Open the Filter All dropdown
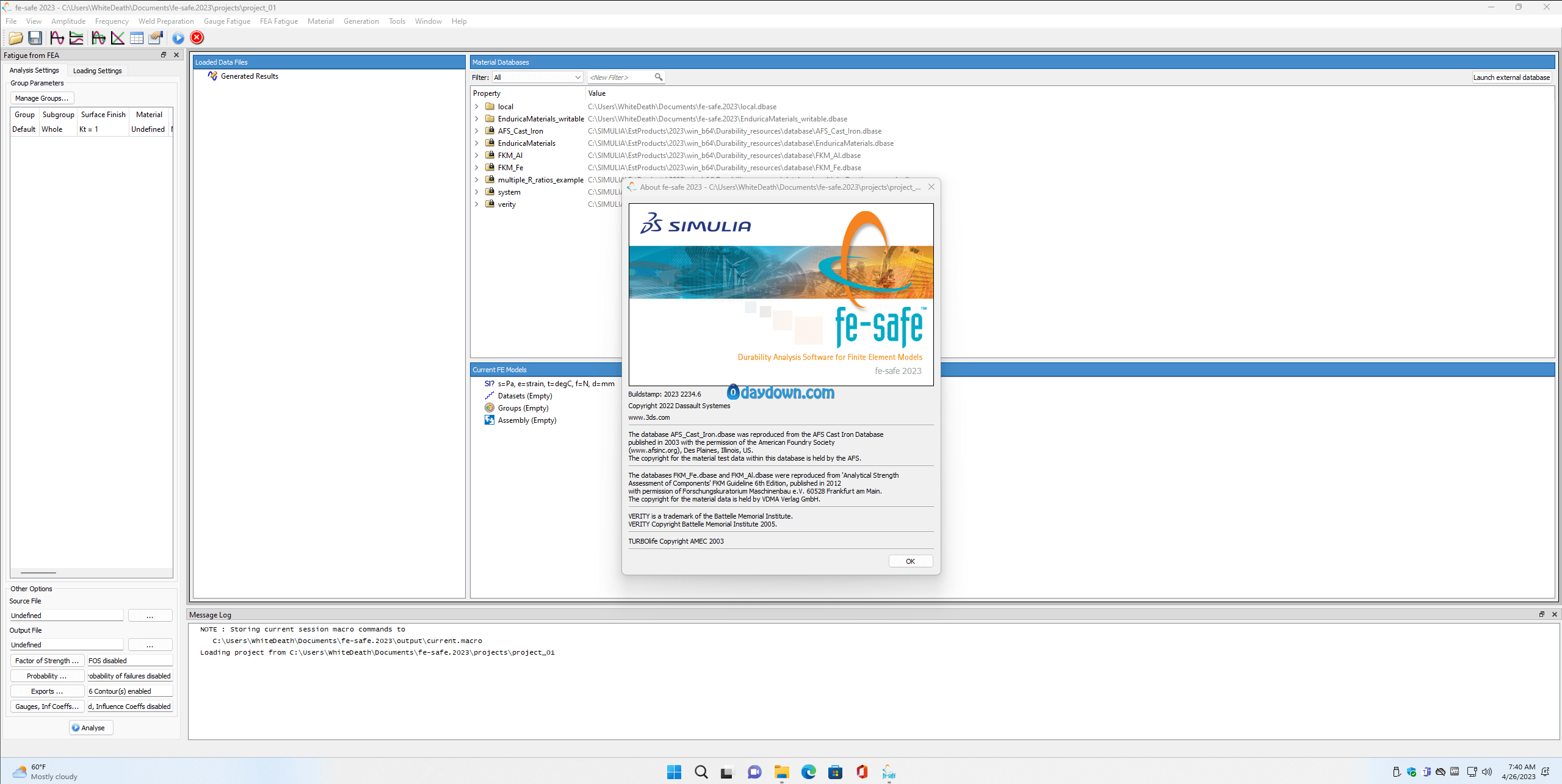Screen dimensions: 1562x784 (x=537, y=77)
